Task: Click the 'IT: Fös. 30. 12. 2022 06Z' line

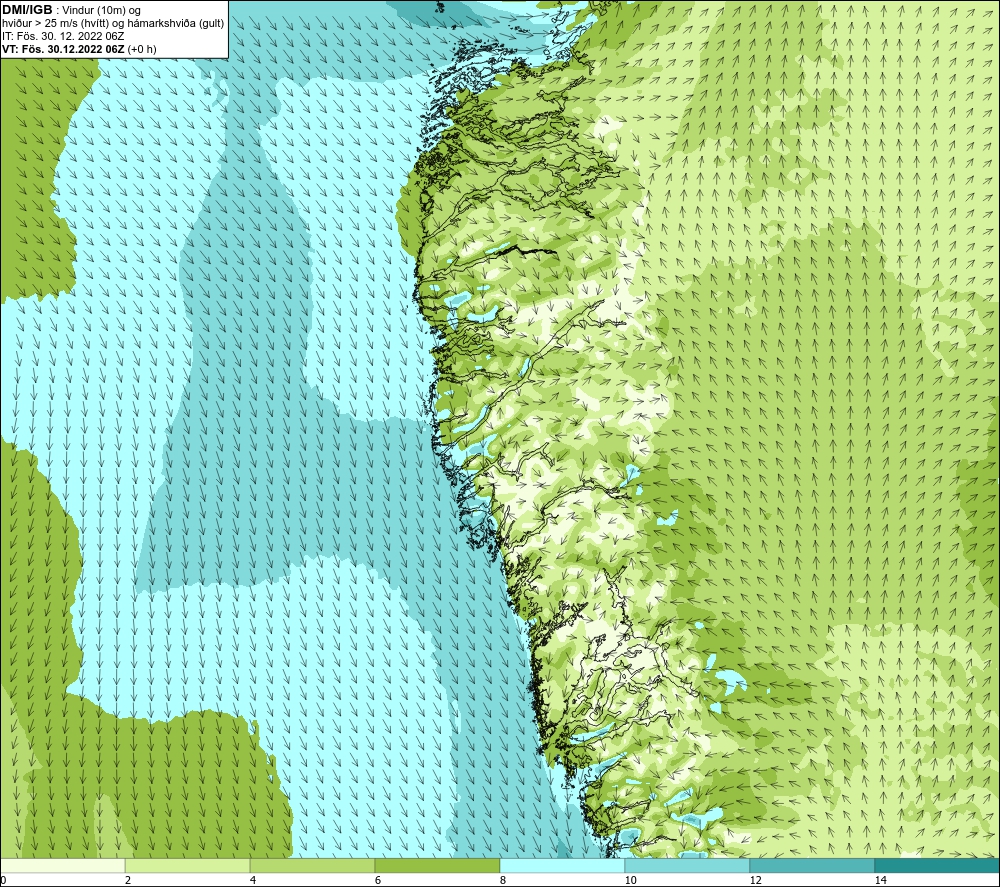Action: click(63, 36)
